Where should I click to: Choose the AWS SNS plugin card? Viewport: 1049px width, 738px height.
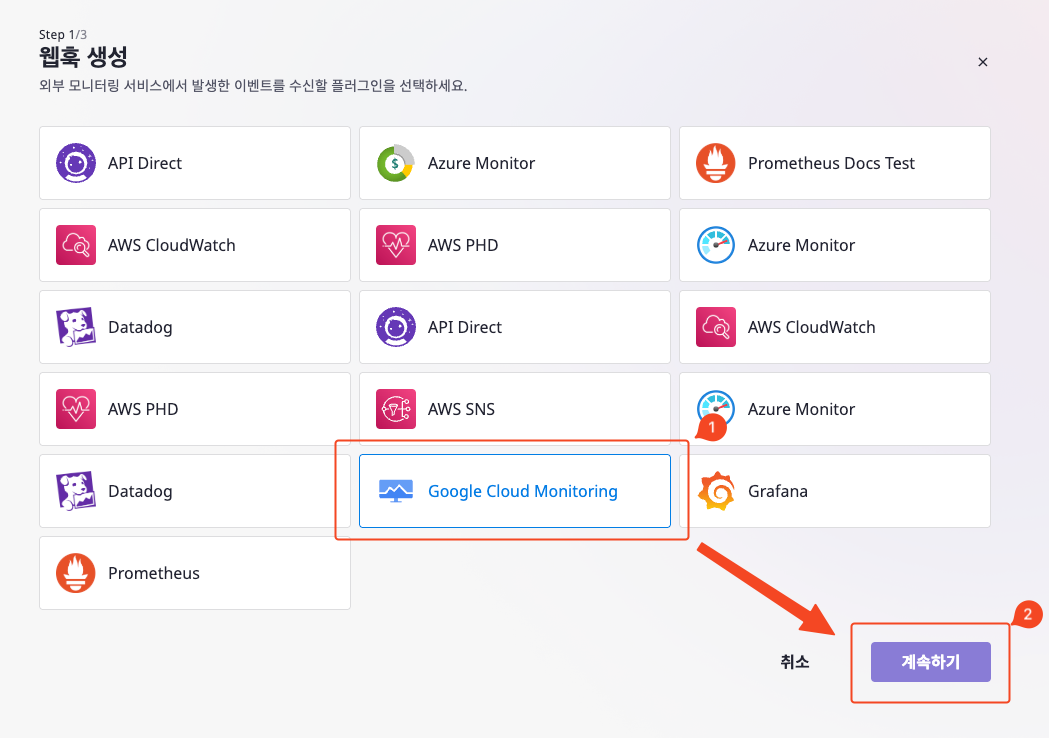tap(514, 409)
